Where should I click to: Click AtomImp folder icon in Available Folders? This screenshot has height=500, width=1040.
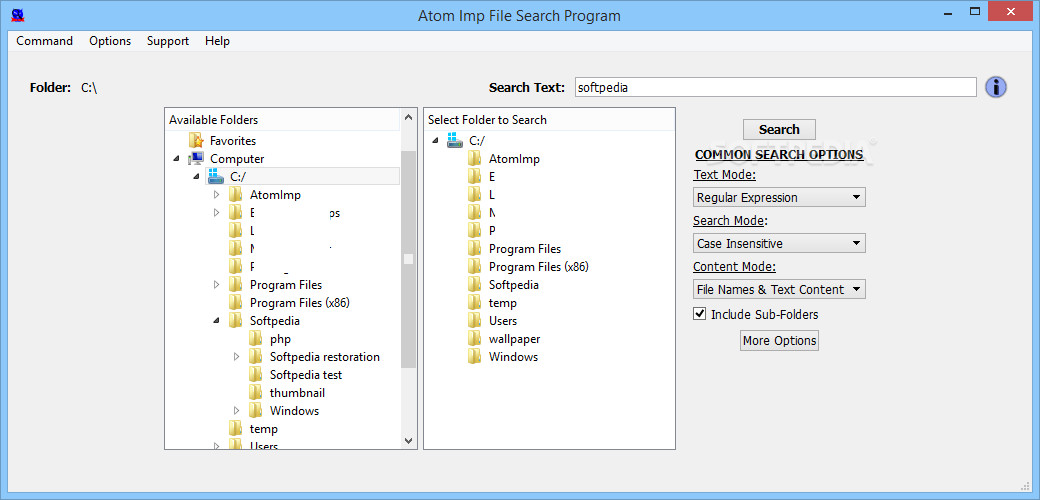[235, 194]
